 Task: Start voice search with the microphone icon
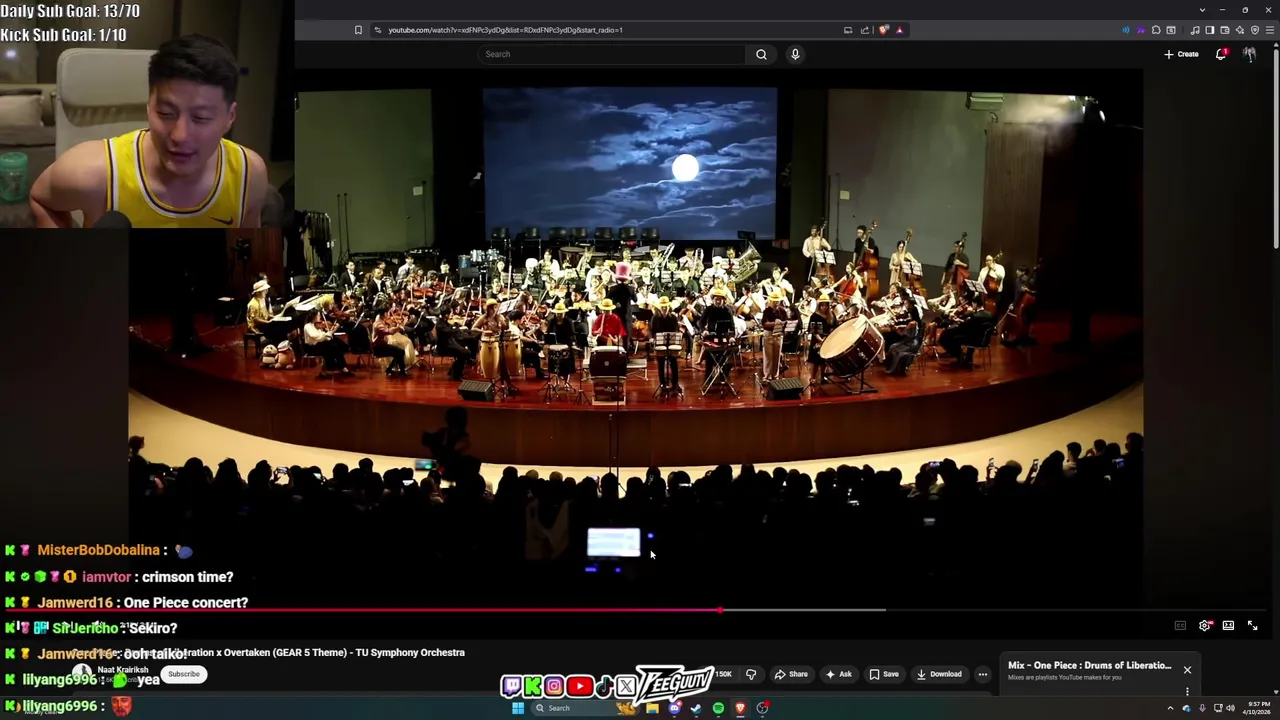tap(795, 54)
